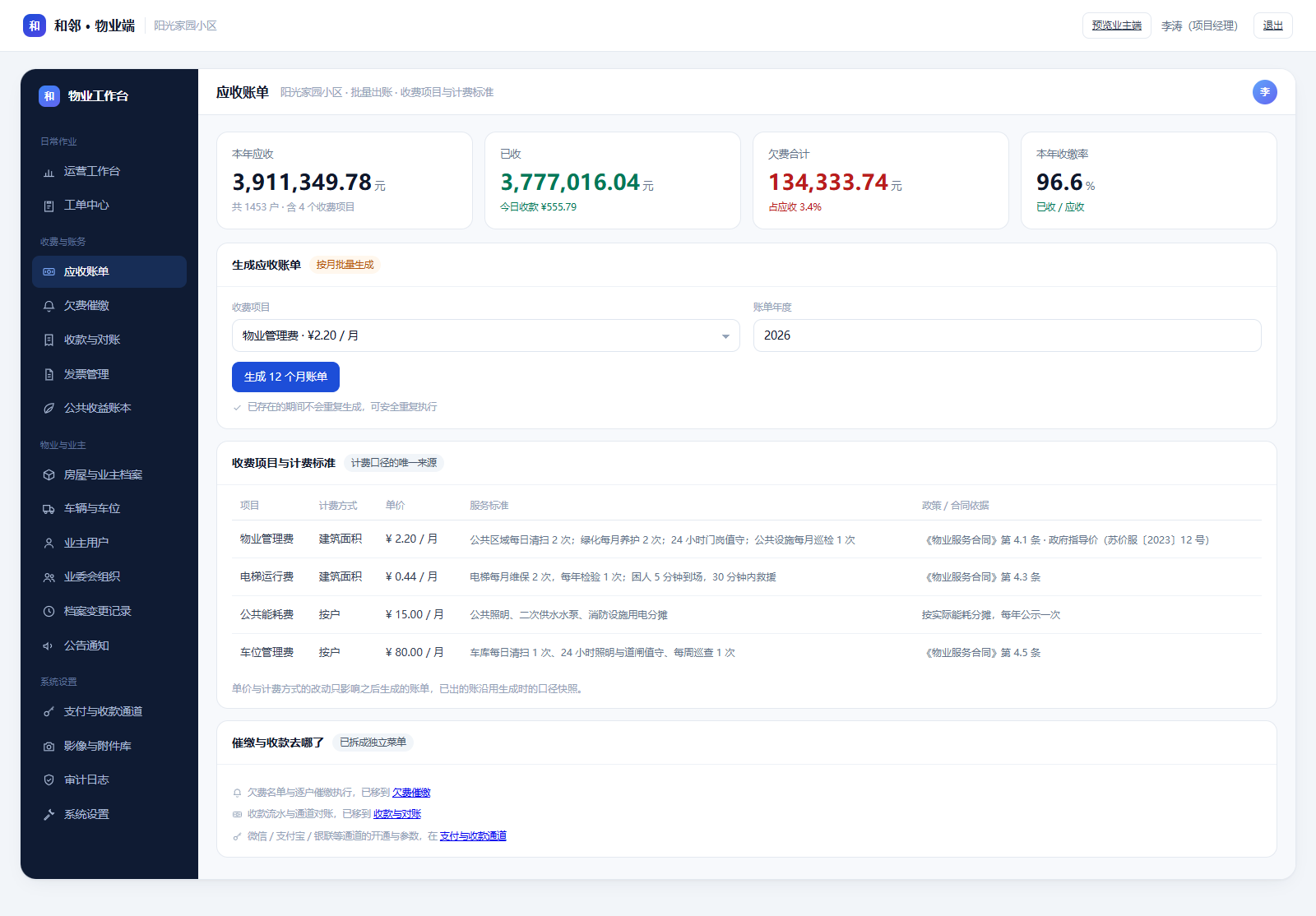Click the 房屋与业主档案 box icon

[x=49, y=475]
